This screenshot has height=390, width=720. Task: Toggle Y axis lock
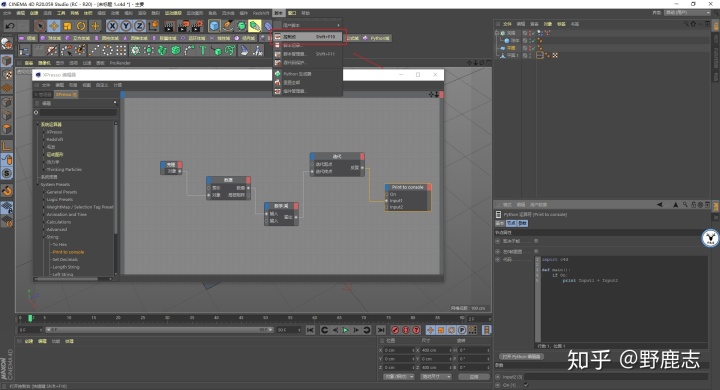pos(126,26)
